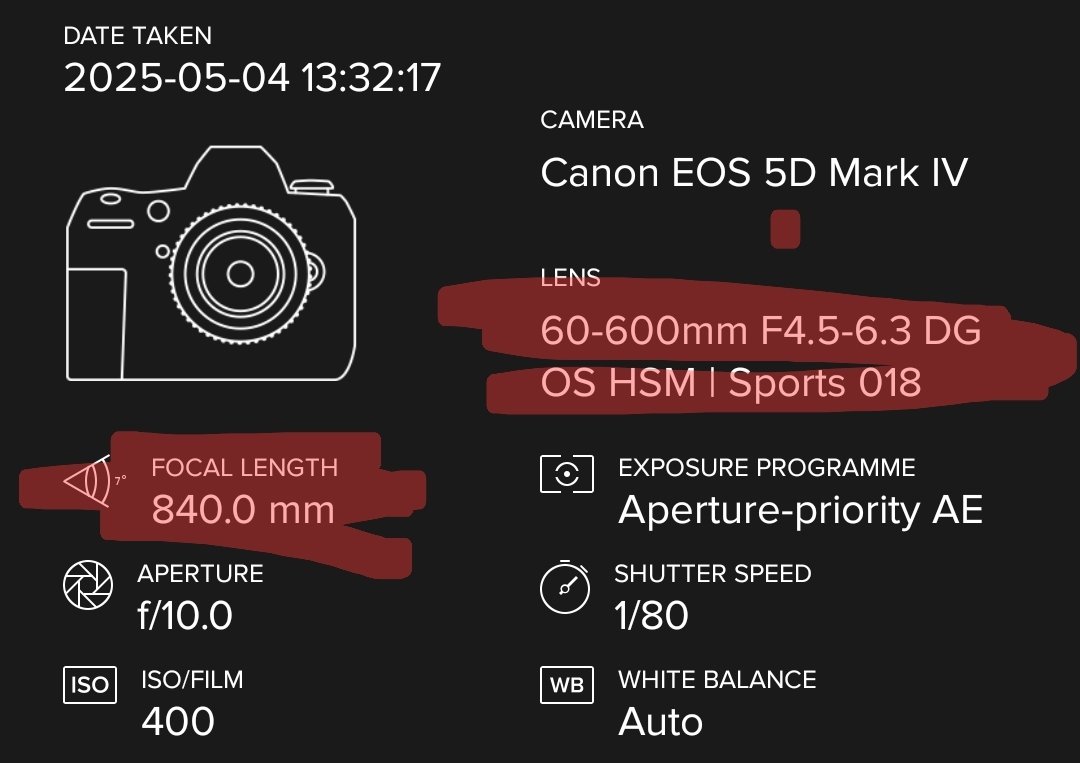Click the Auto white balance value
The image size is (1080, 763).
pos(660,720)
